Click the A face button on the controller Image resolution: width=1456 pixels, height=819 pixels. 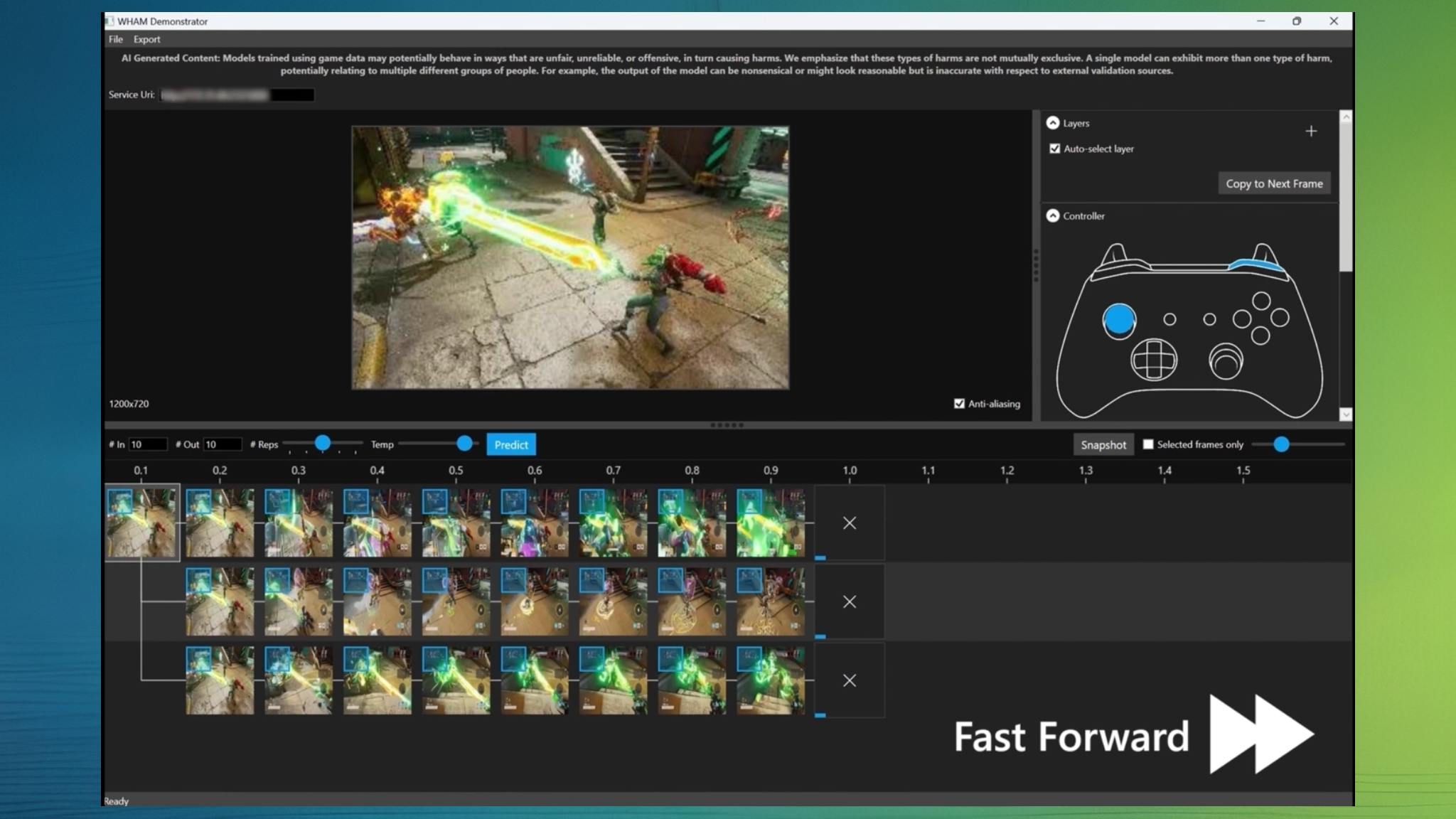pos(1260,336)
